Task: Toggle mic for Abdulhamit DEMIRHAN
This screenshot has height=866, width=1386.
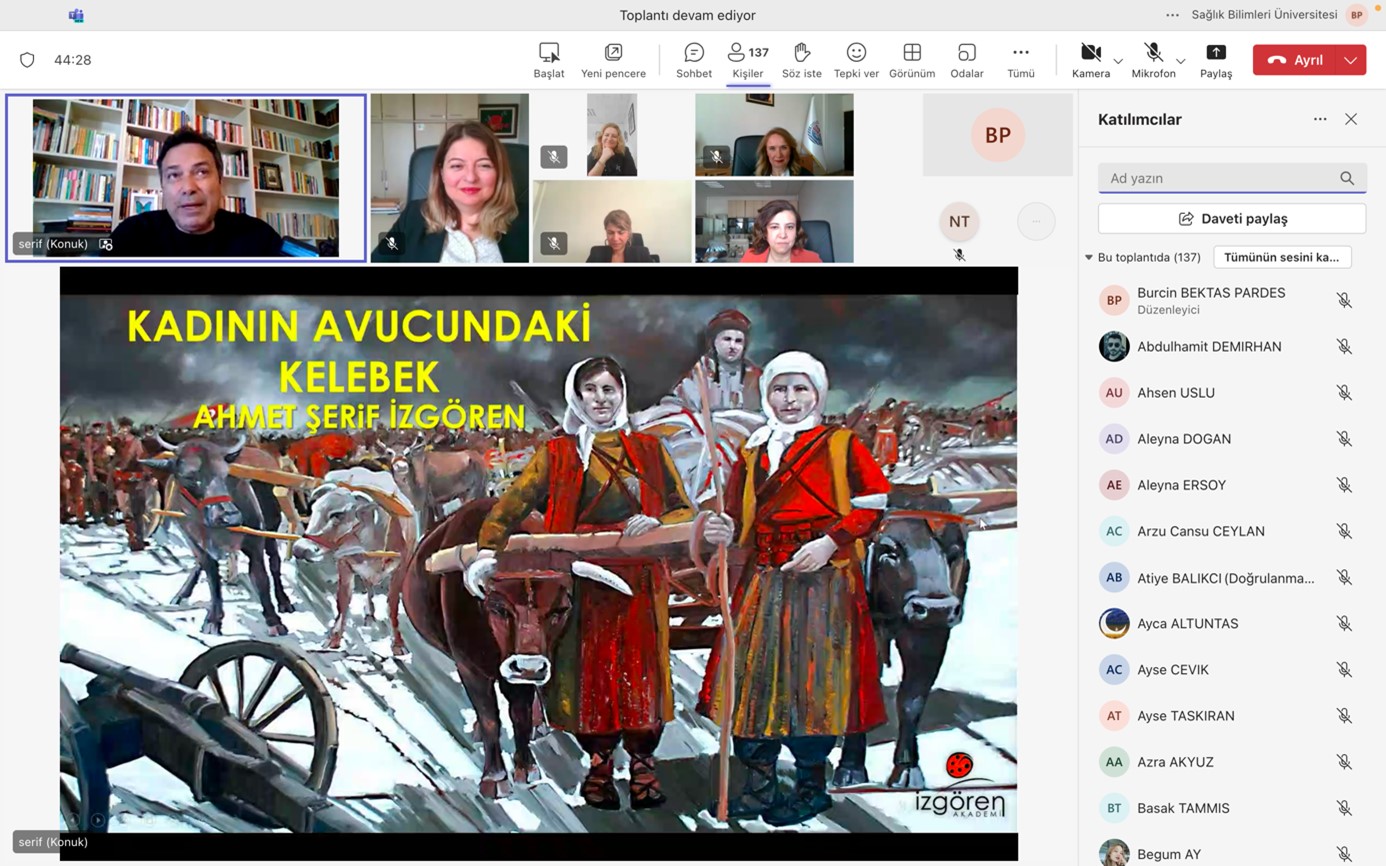Action: coord(1344,346)
